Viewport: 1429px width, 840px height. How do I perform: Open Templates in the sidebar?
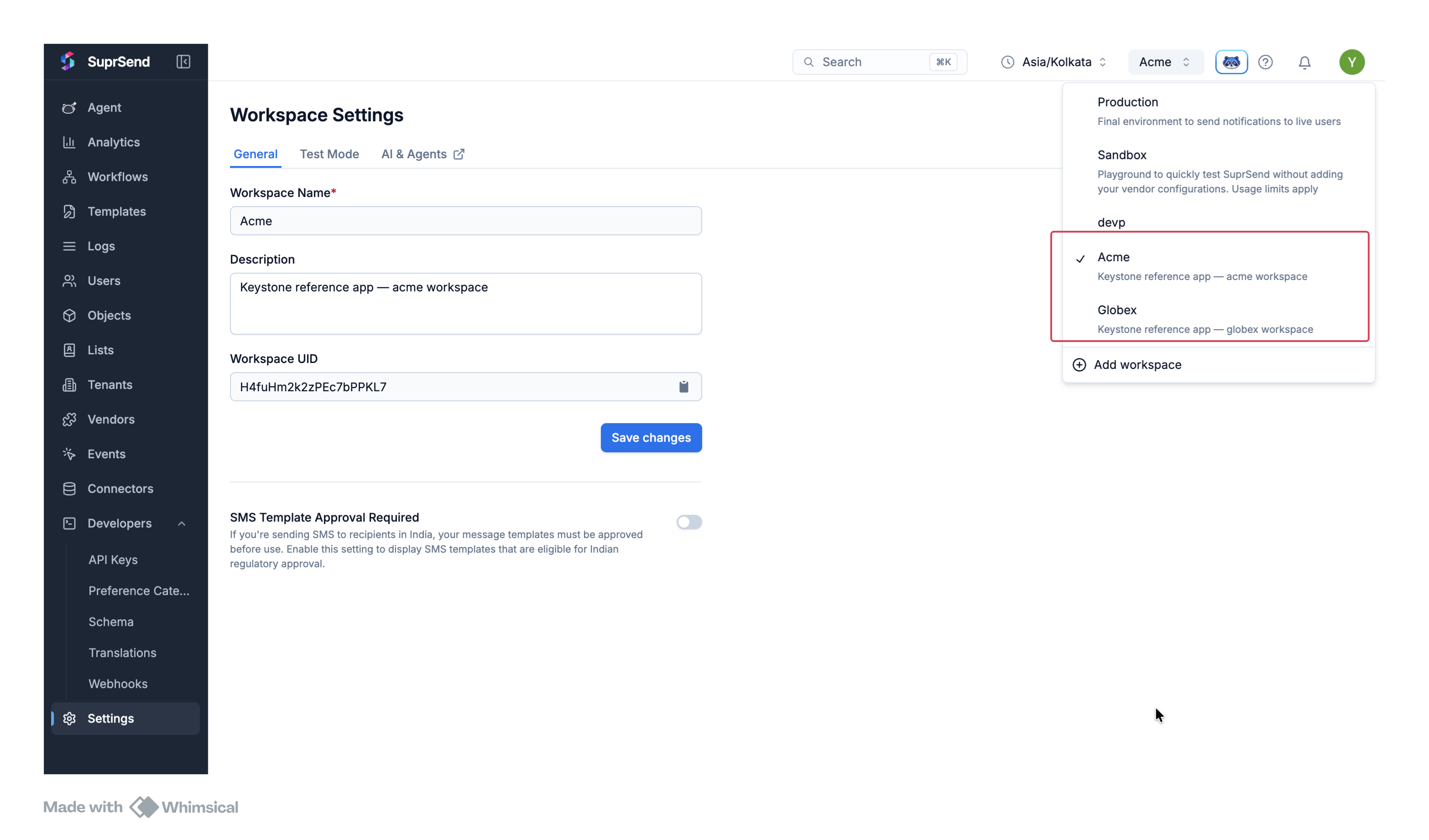click(x=125, y=211)
